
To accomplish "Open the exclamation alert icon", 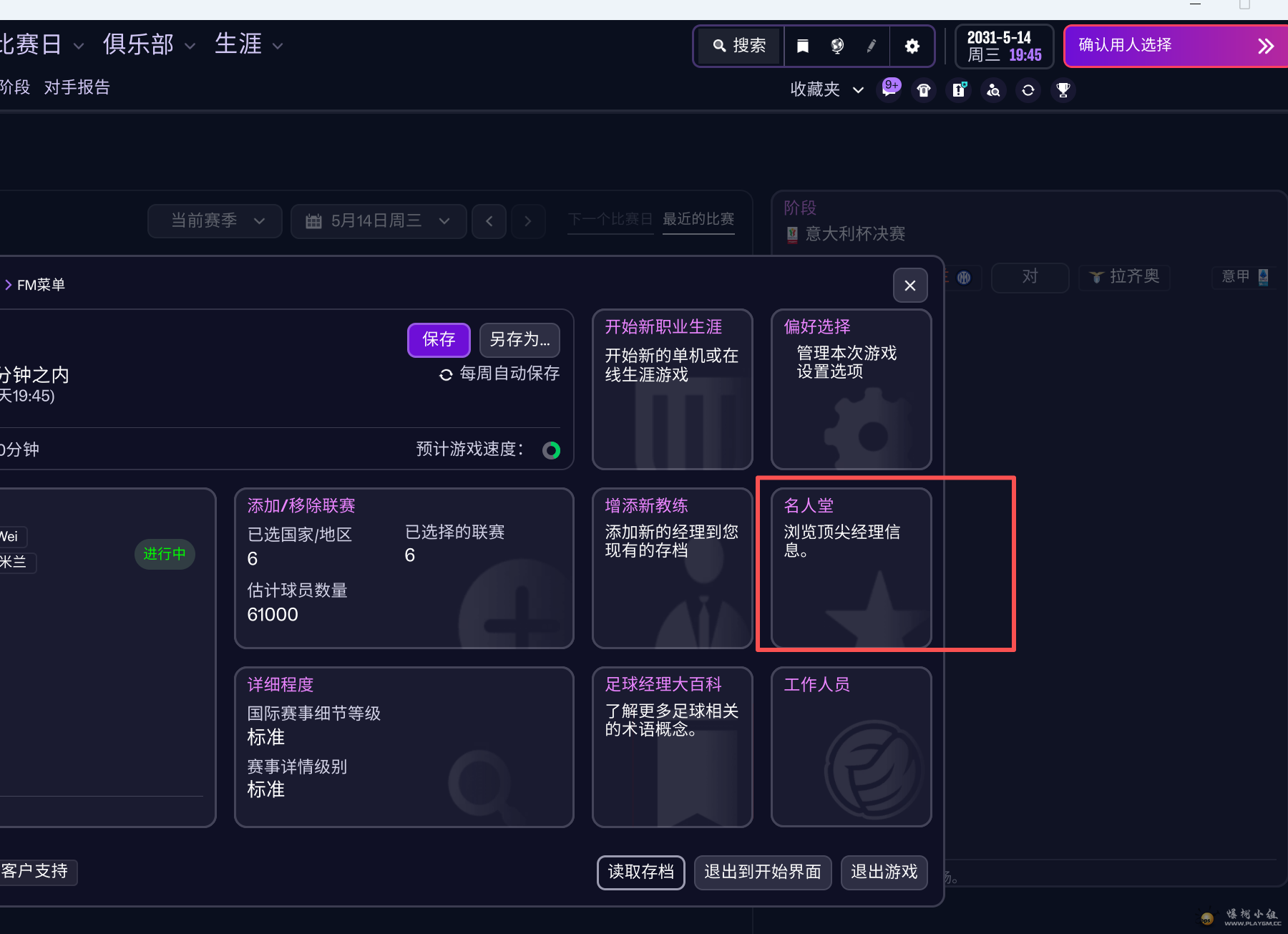I will [x=959, y=90].
